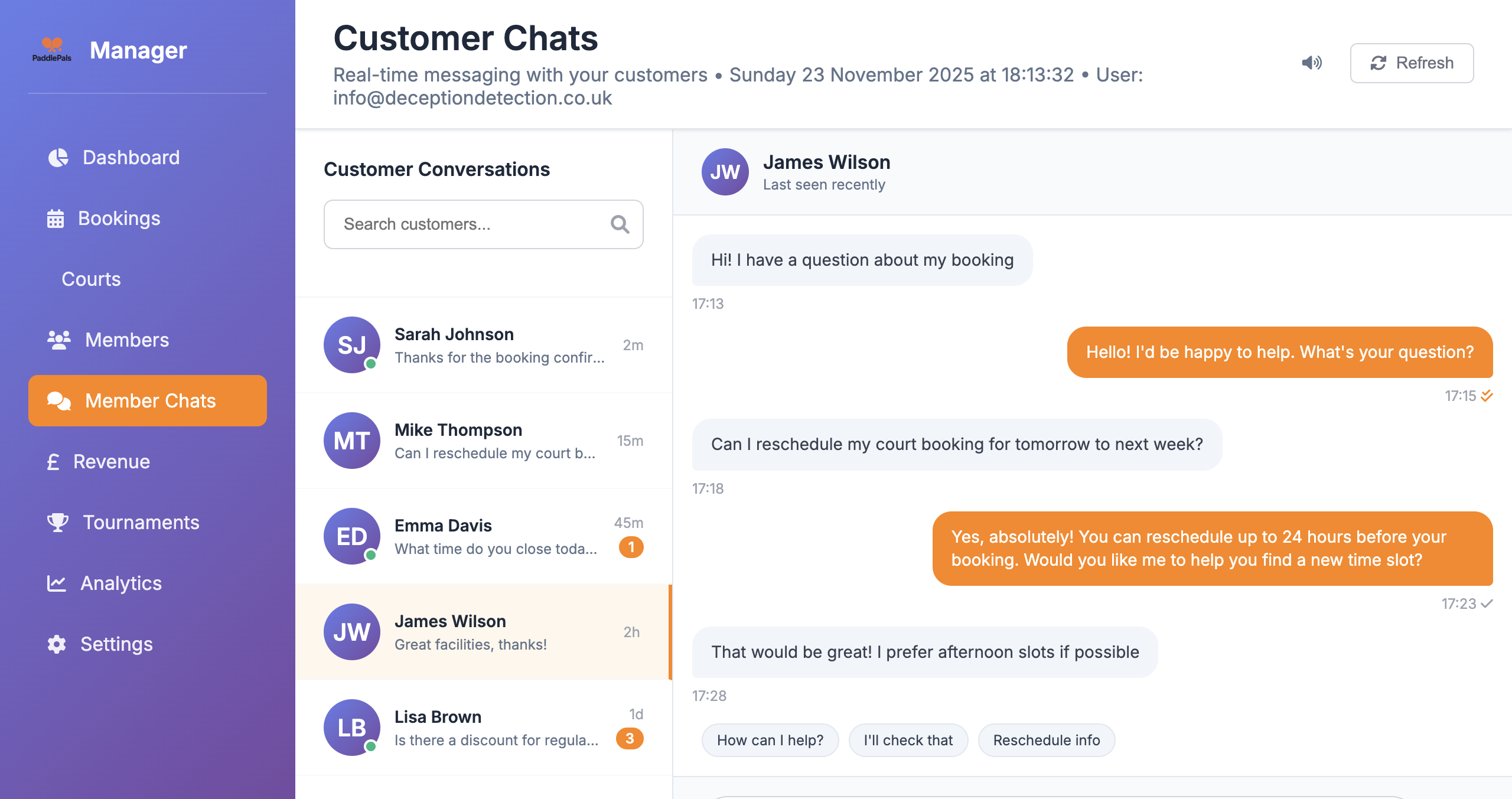Image resolution: width=1512 pixels, height=799 pixels.
Task: Select the Bookings calendar icon
Action: coord(56,218)
